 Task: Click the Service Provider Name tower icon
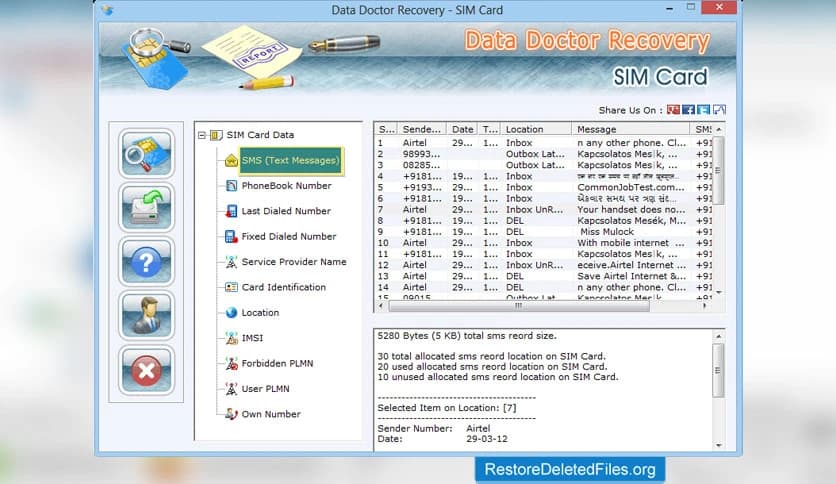point(231,262)
